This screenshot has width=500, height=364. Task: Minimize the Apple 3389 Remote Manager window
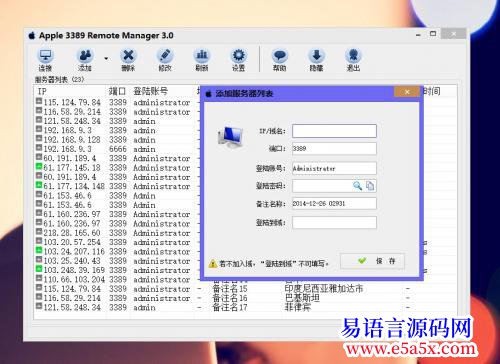point(418,35)
